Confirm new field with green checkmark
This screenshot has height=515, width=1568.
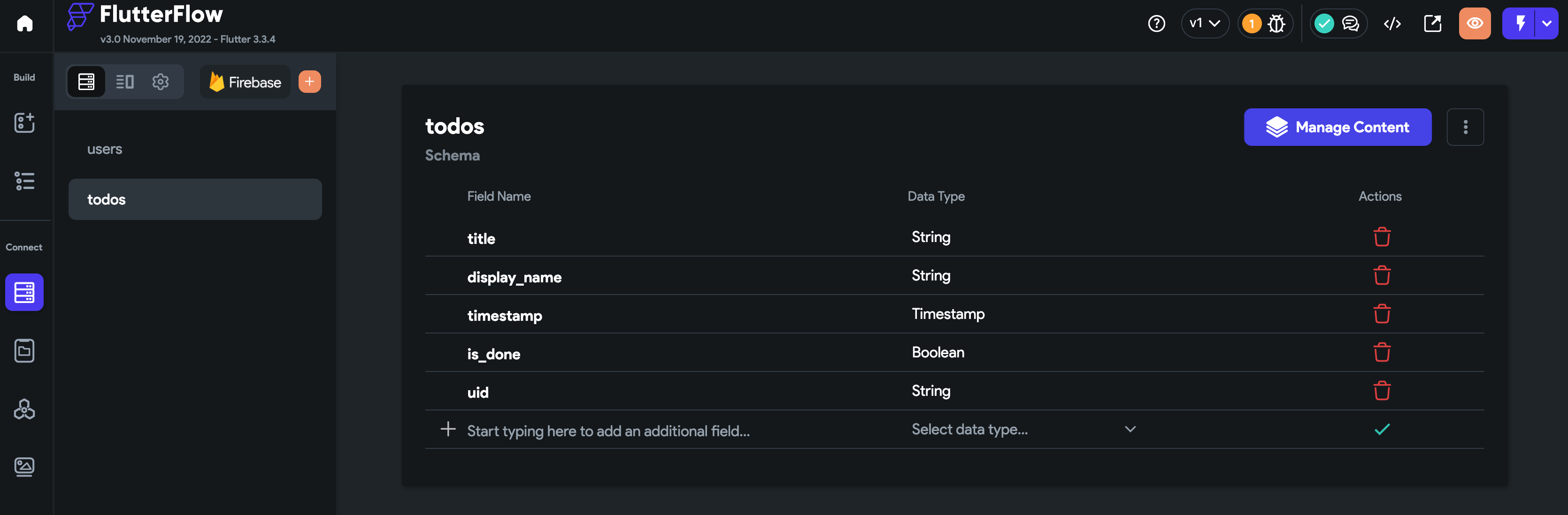click(x=1382, y=429)
